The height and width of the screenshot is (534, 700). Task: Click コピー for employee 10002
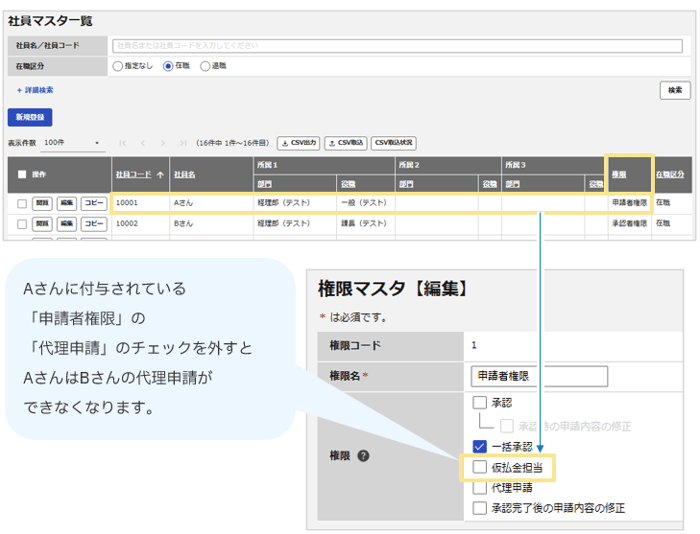click(94, 224)
